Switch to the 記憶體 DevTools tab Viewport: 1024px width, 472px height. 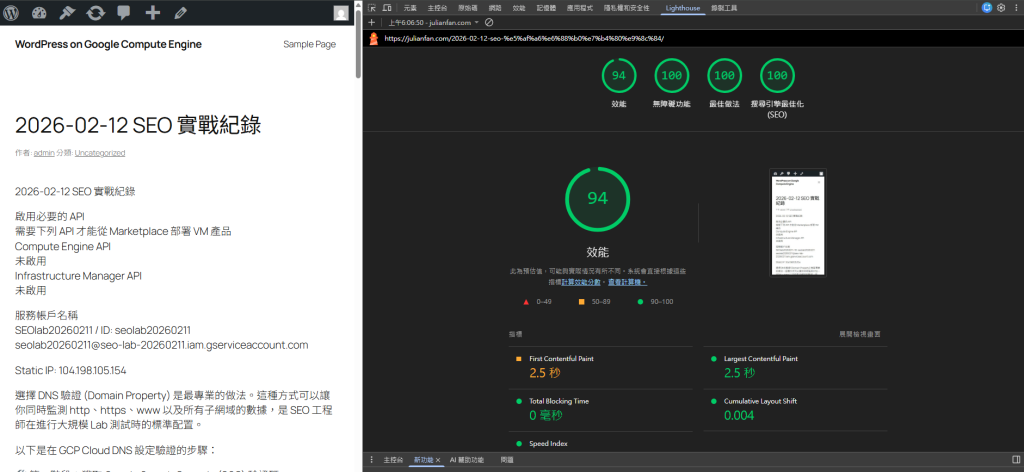point(546,7)
